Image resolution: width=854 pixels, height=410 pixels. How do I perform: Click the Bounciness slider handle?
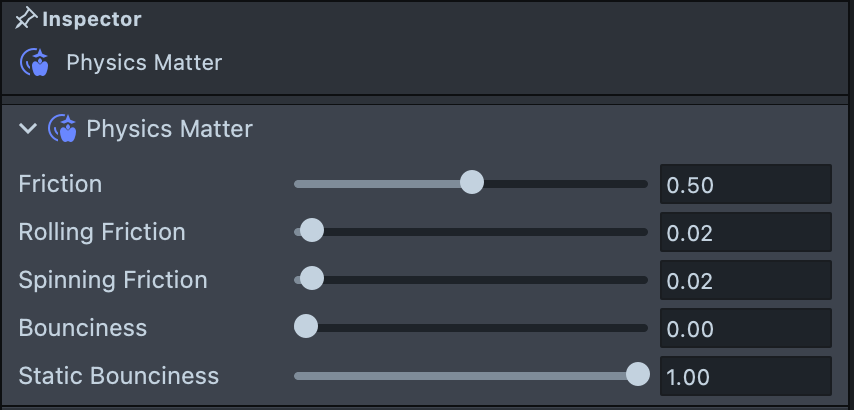click(306, 327)
